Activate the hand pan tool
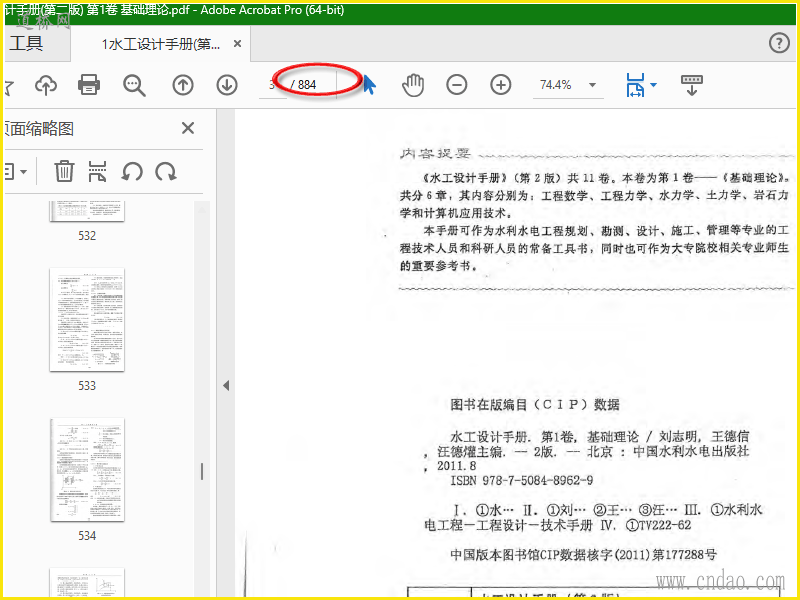 pos(413,85)
